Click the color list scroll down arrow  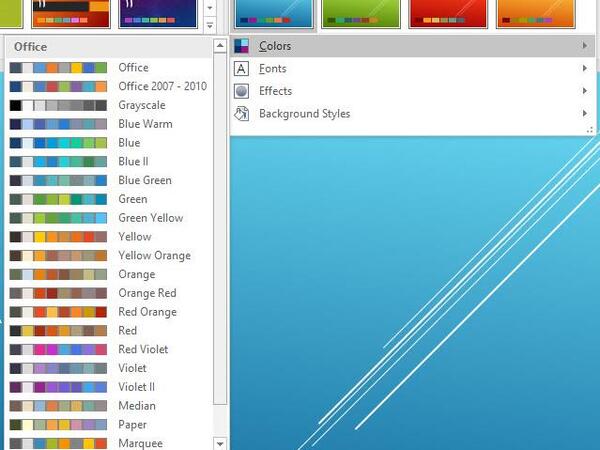tap(220, 444)
